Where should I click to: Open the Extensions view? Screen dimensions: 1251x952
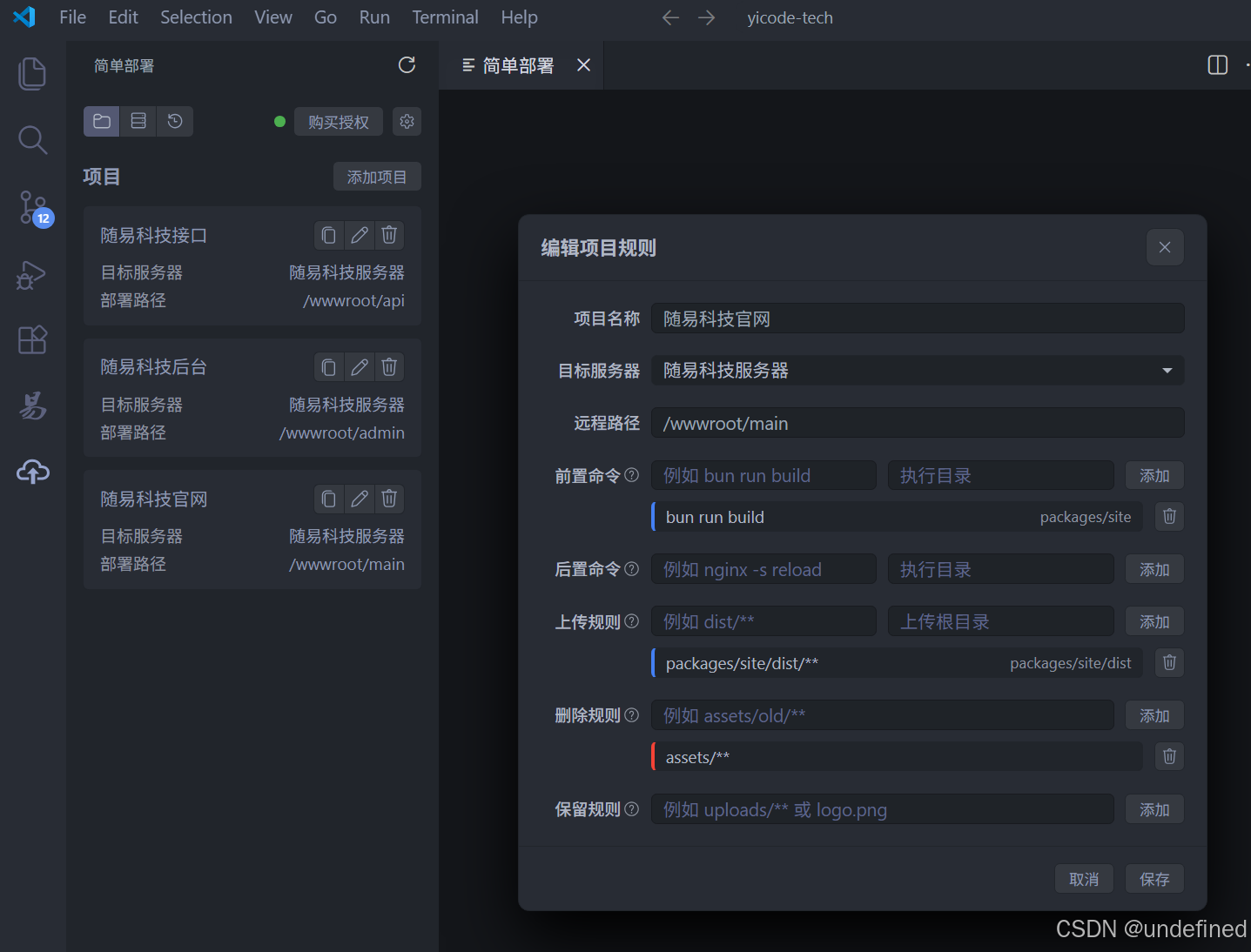tap(32, 340)
